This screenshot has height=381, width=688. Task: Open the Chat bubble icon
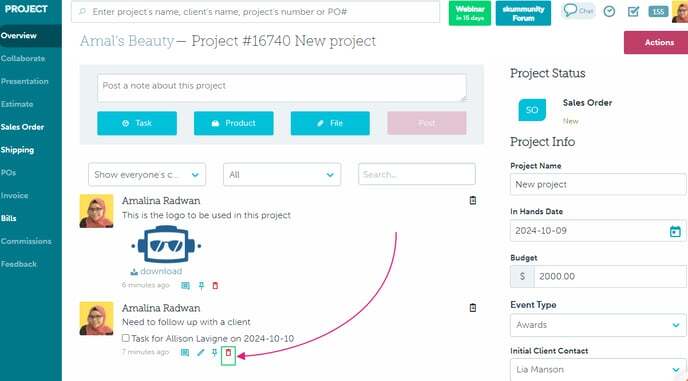point(578,11)
